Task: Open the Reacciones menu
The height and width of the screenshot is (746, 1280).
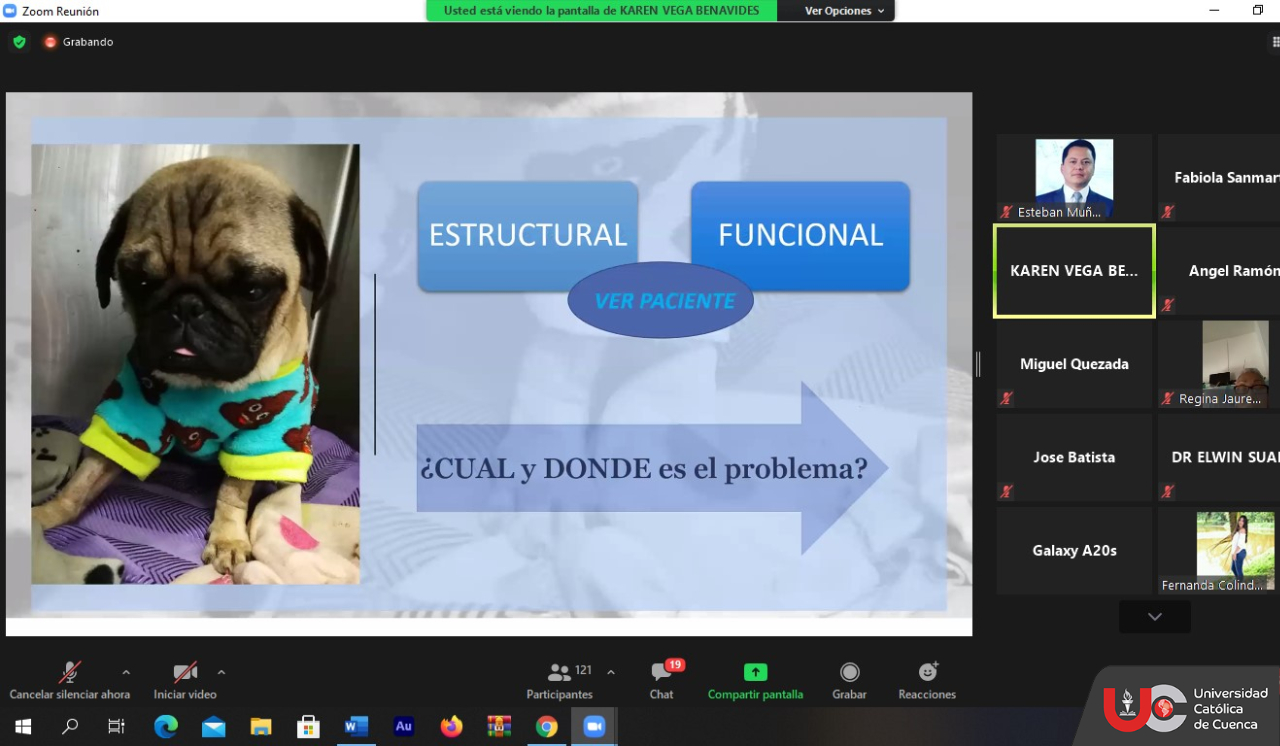Action: coord(927,680)
